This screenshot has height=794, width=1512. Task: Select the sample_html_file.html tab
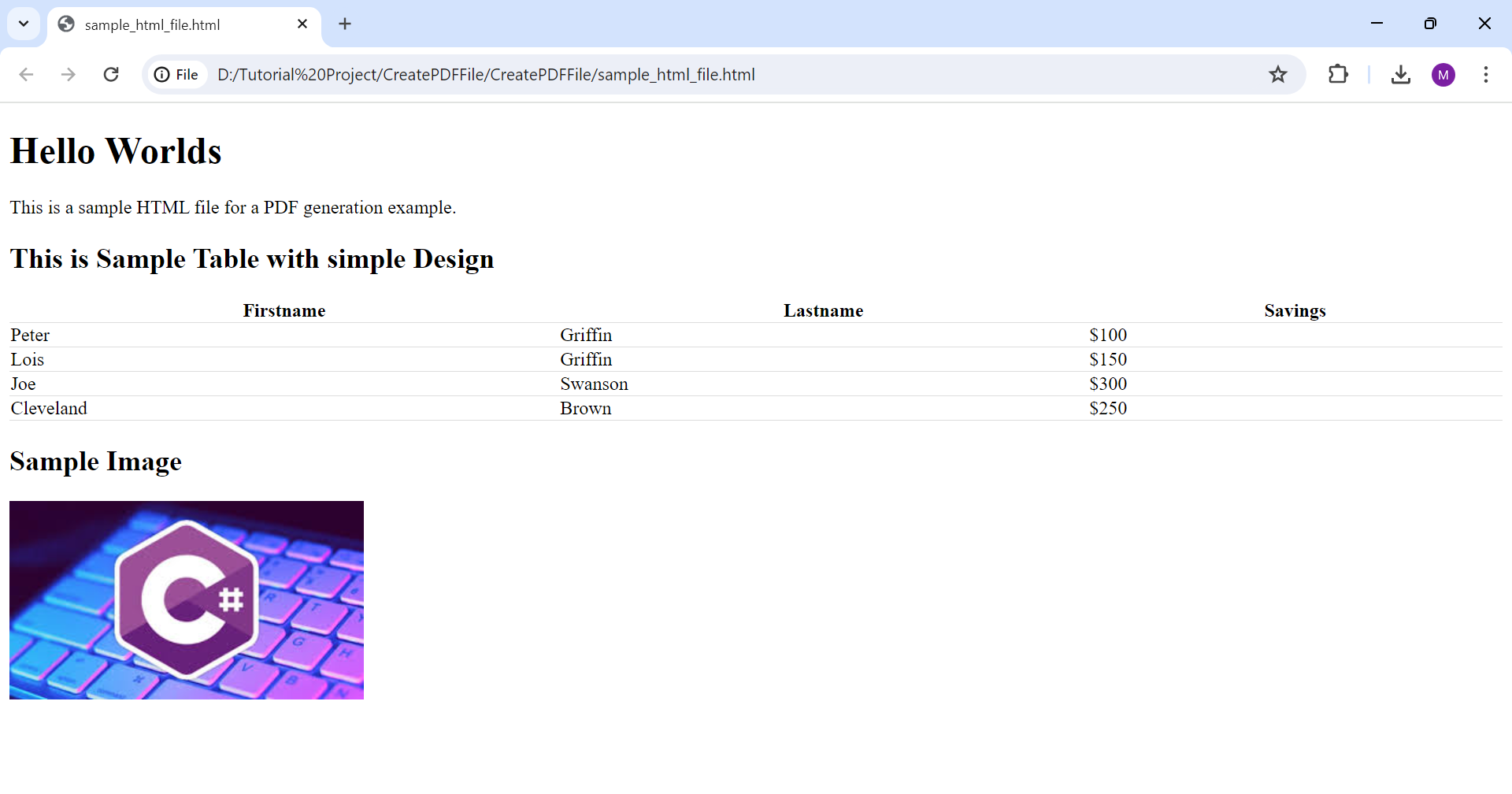coord(184,25)
